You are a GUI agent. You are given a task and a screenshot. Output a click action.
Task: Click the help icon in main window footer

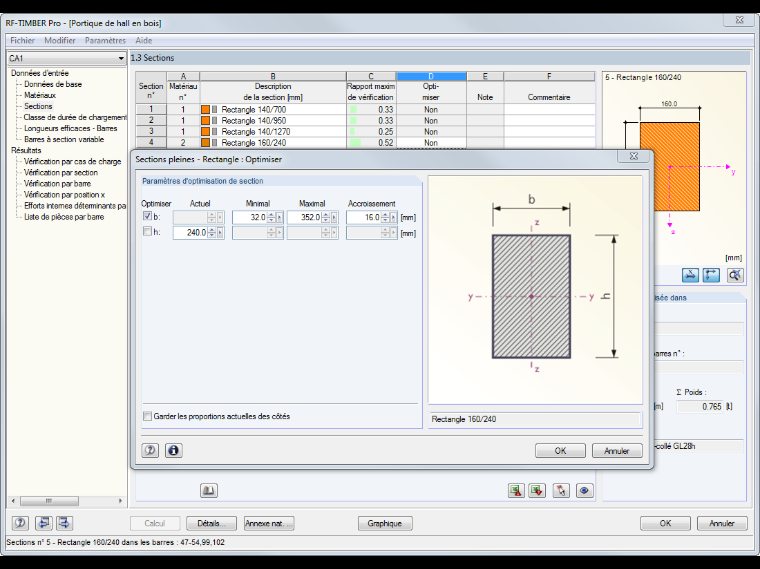click(20, 523)
